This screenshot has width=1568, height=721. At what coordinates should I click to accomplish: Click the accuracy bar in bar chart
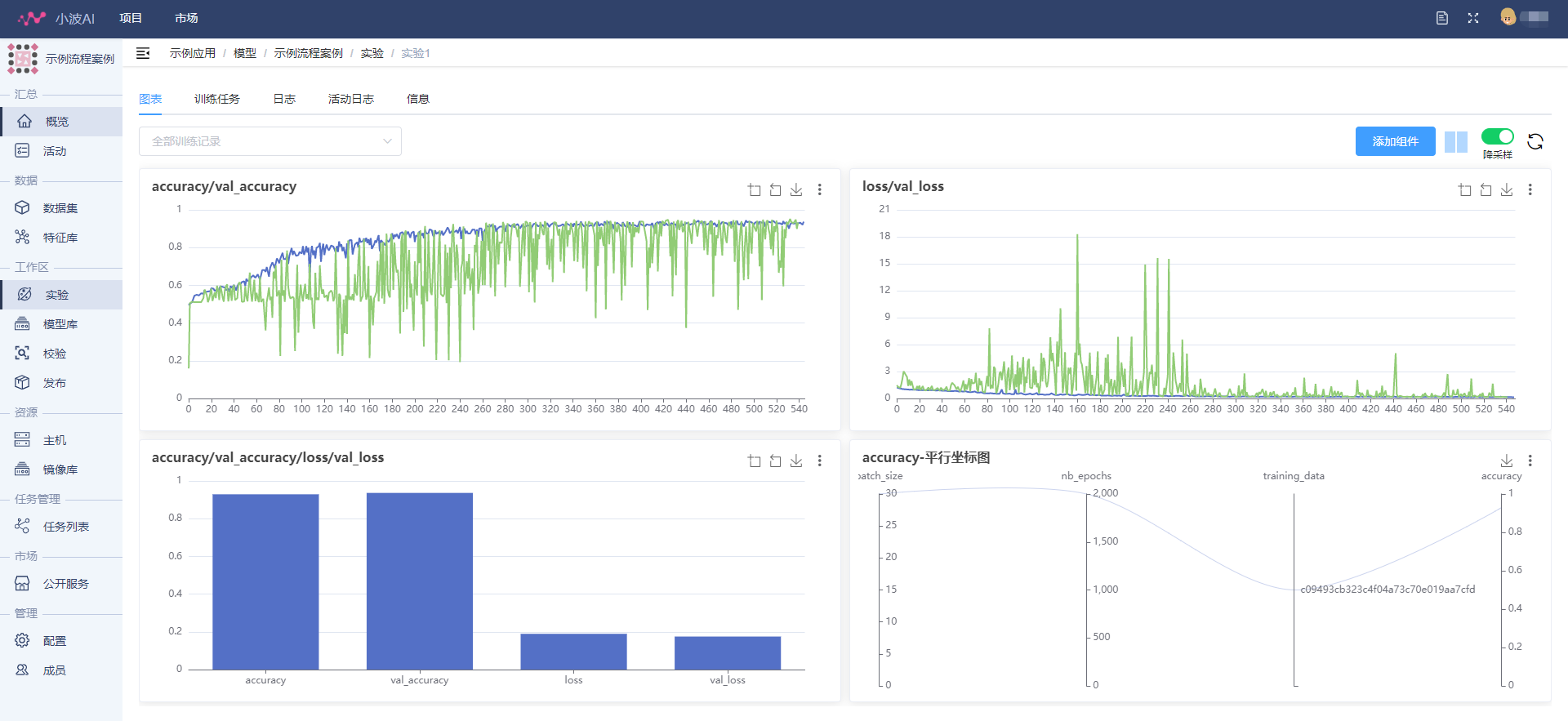[265, 582]
